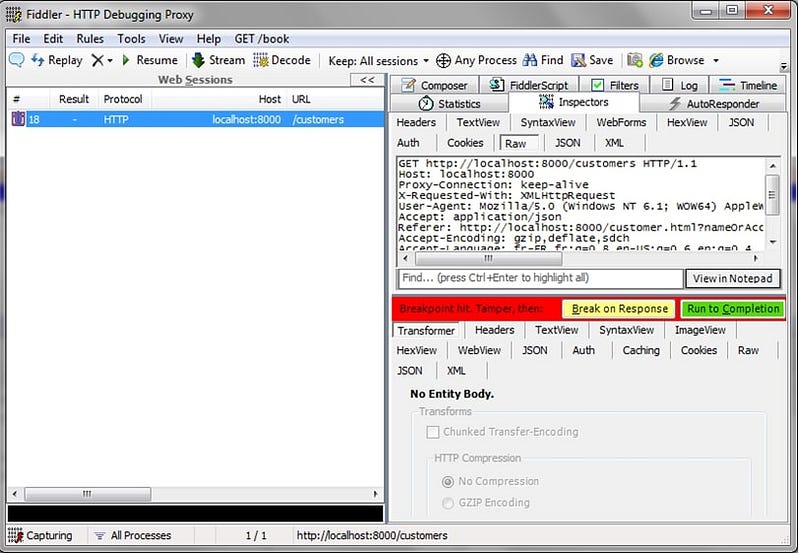800x554 pixels.
Task: Click the Break on Response button
Action: click(619, 309)
